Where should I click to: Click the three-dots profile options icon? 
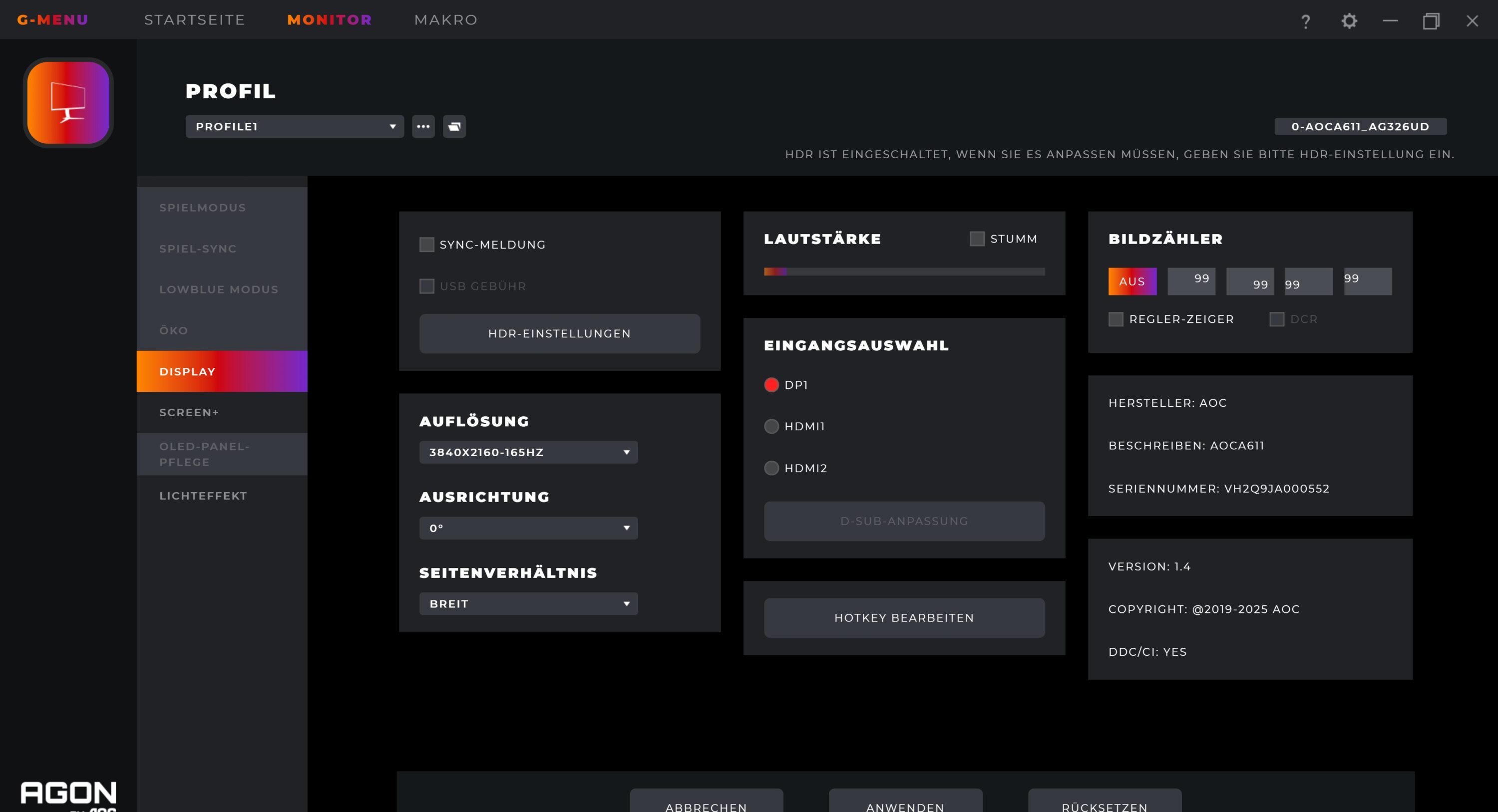[423, 126]
